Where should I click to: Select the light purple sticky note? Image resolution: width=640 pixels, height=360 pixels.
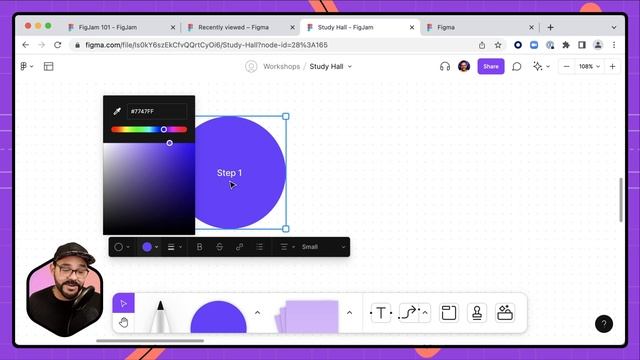click(x=308, y=316)
